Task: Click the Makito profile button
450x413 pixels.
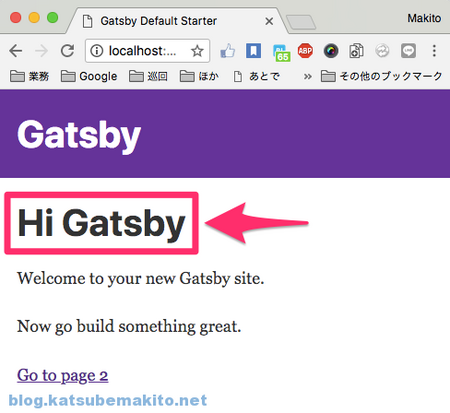Action: (x=424, y=18)
